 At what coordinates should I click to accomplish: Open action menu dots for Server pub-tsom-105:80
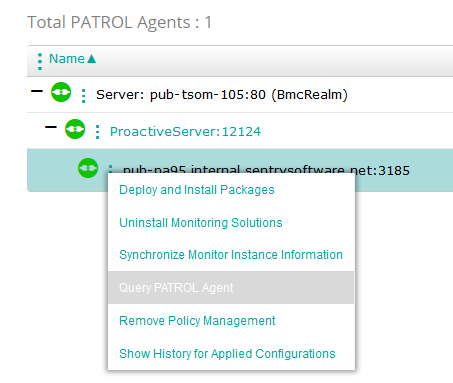click(x=83, y=96)
